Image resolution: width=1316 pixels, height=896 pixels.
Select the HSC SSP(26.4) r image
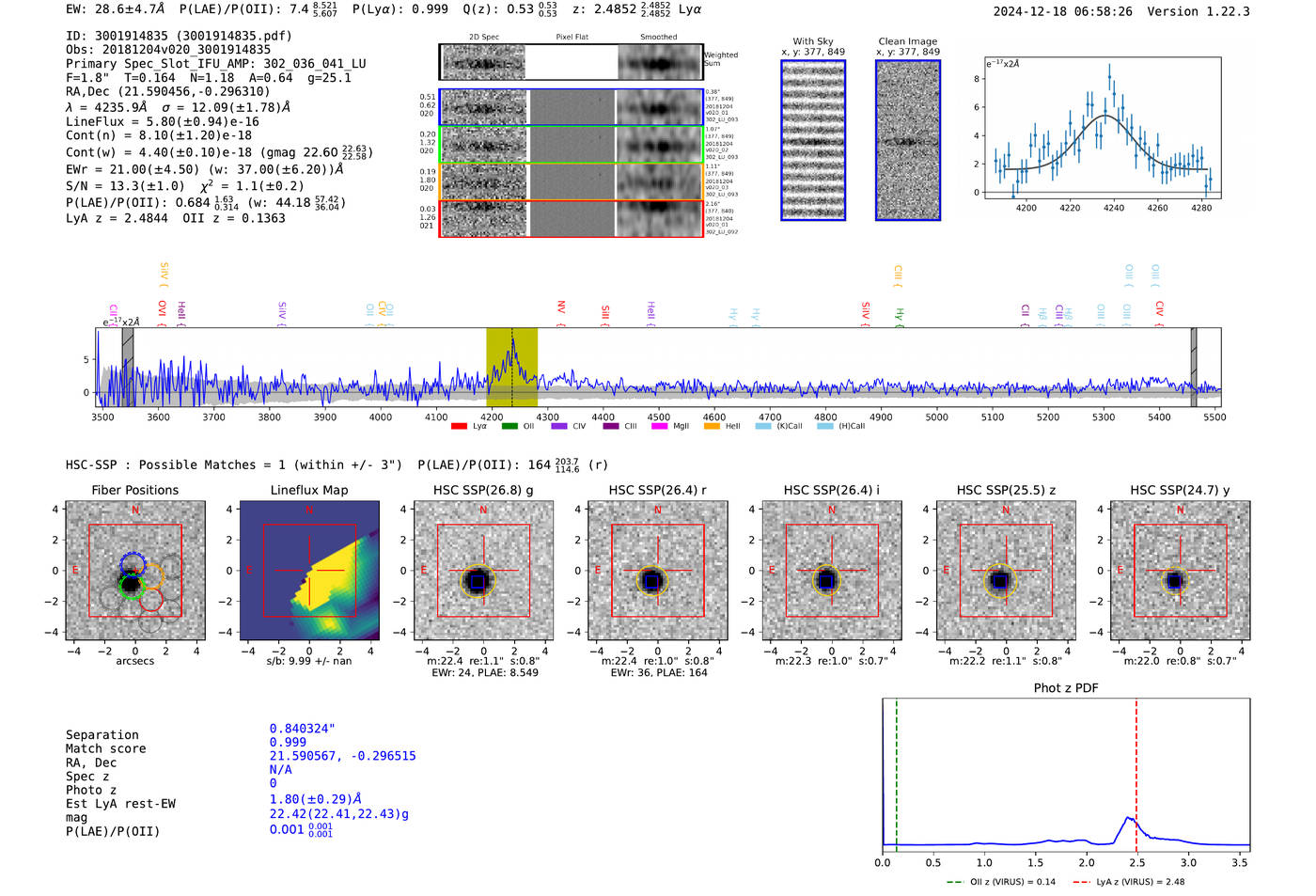pos(658,571)
